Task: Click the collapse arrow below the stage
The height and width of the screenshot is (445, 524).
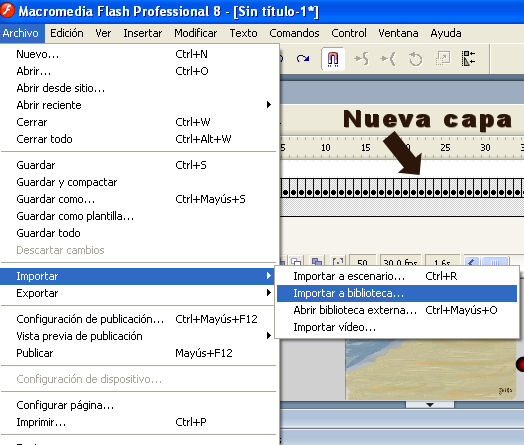Action: coord(430,405)
